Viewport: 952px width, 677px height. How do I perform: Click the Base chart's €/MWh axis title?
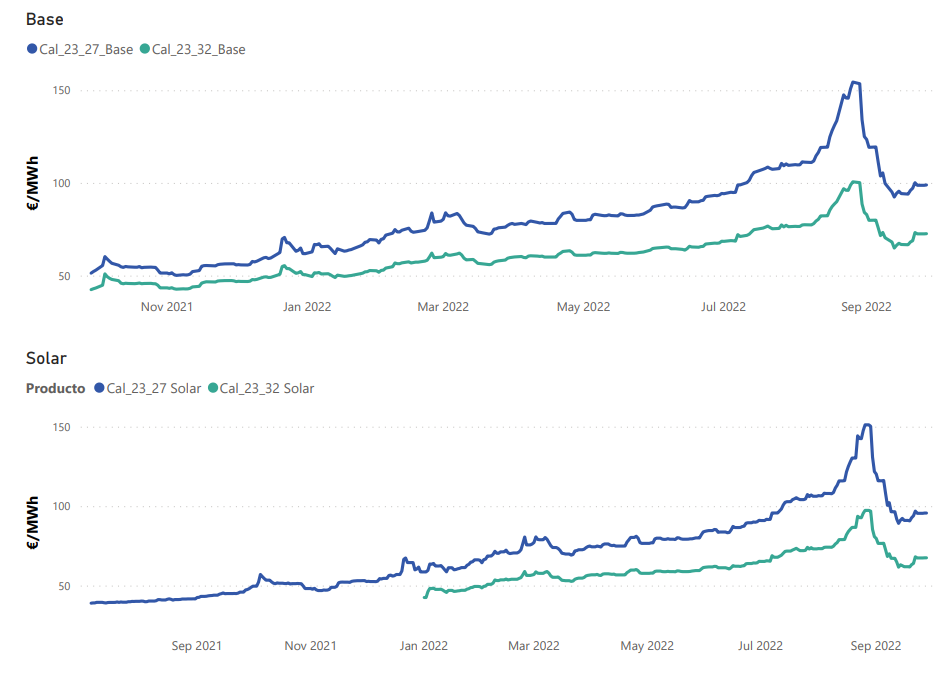coord(32,183)
